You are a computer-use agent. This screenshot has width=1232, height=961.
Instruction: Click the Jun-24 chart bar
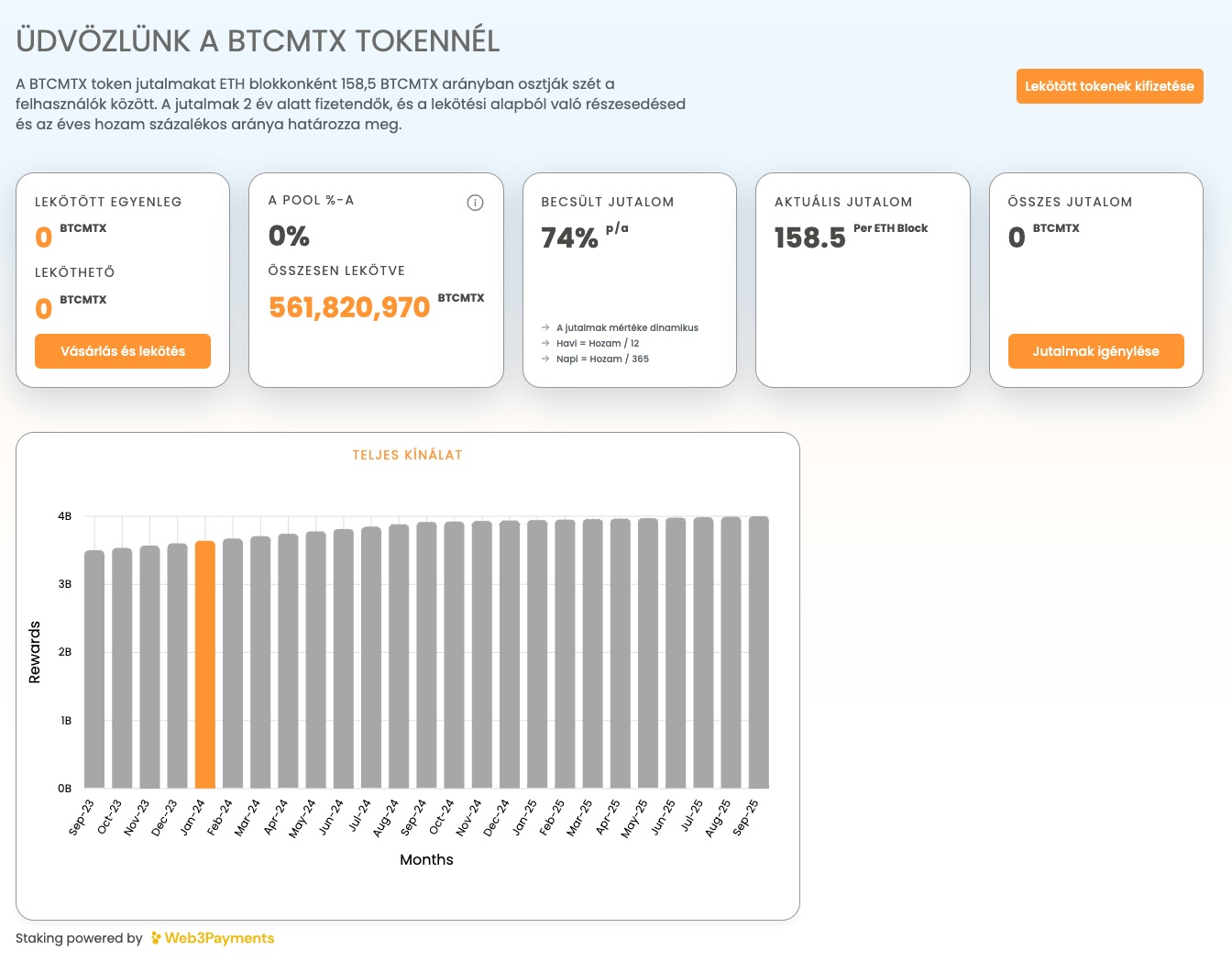click(344, 659)
